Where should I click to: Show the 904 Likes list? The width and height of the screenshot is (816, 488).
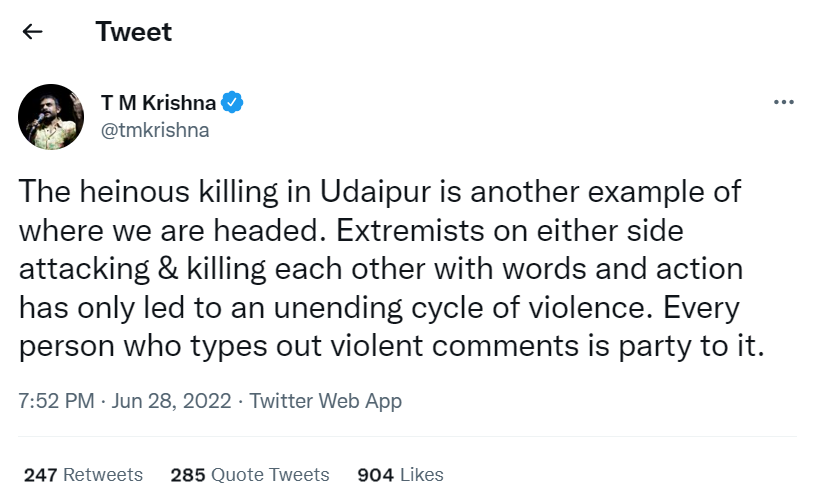400,474
